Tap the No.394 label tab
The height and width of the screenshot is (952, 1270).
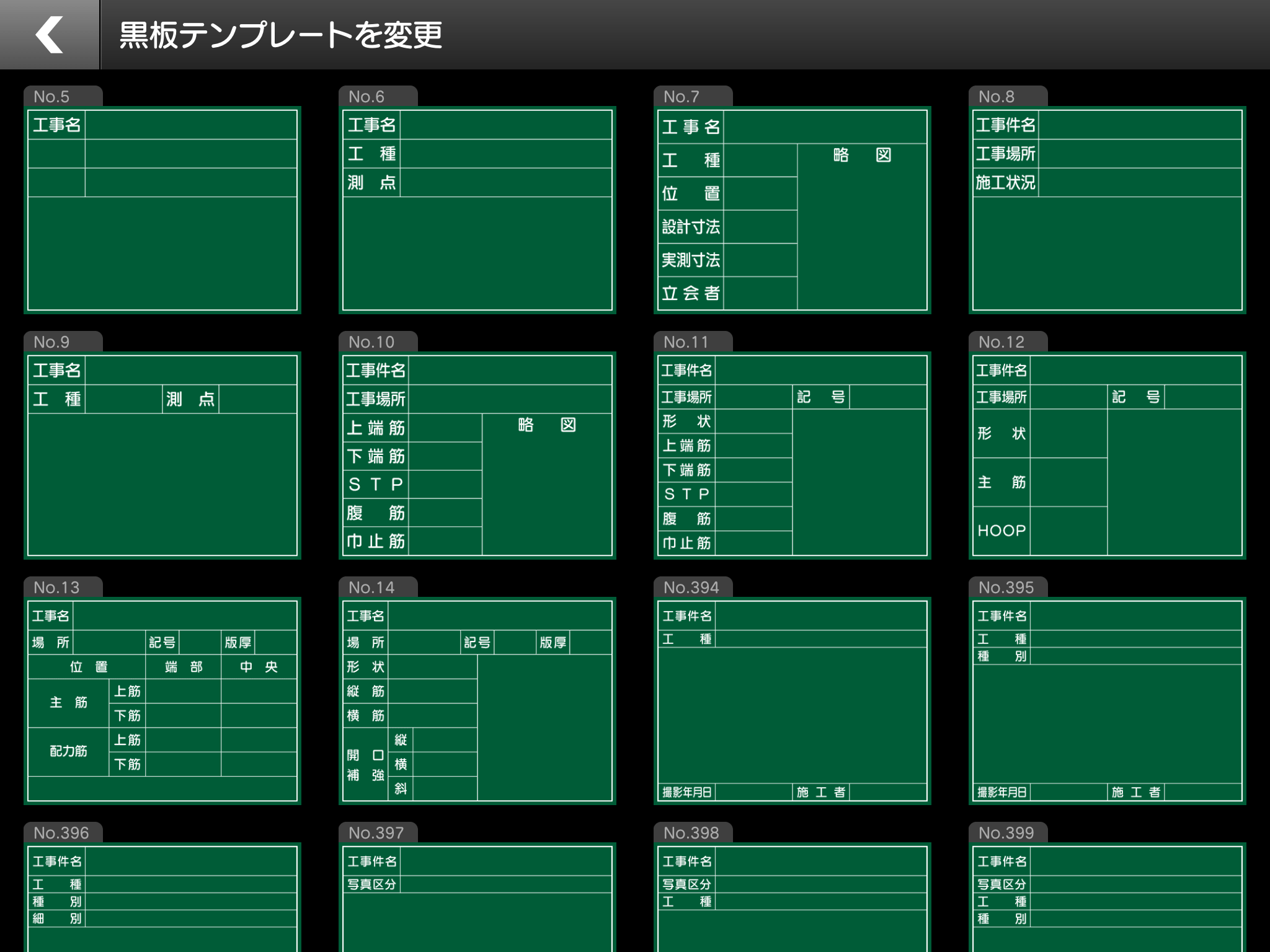coord(692,588)
